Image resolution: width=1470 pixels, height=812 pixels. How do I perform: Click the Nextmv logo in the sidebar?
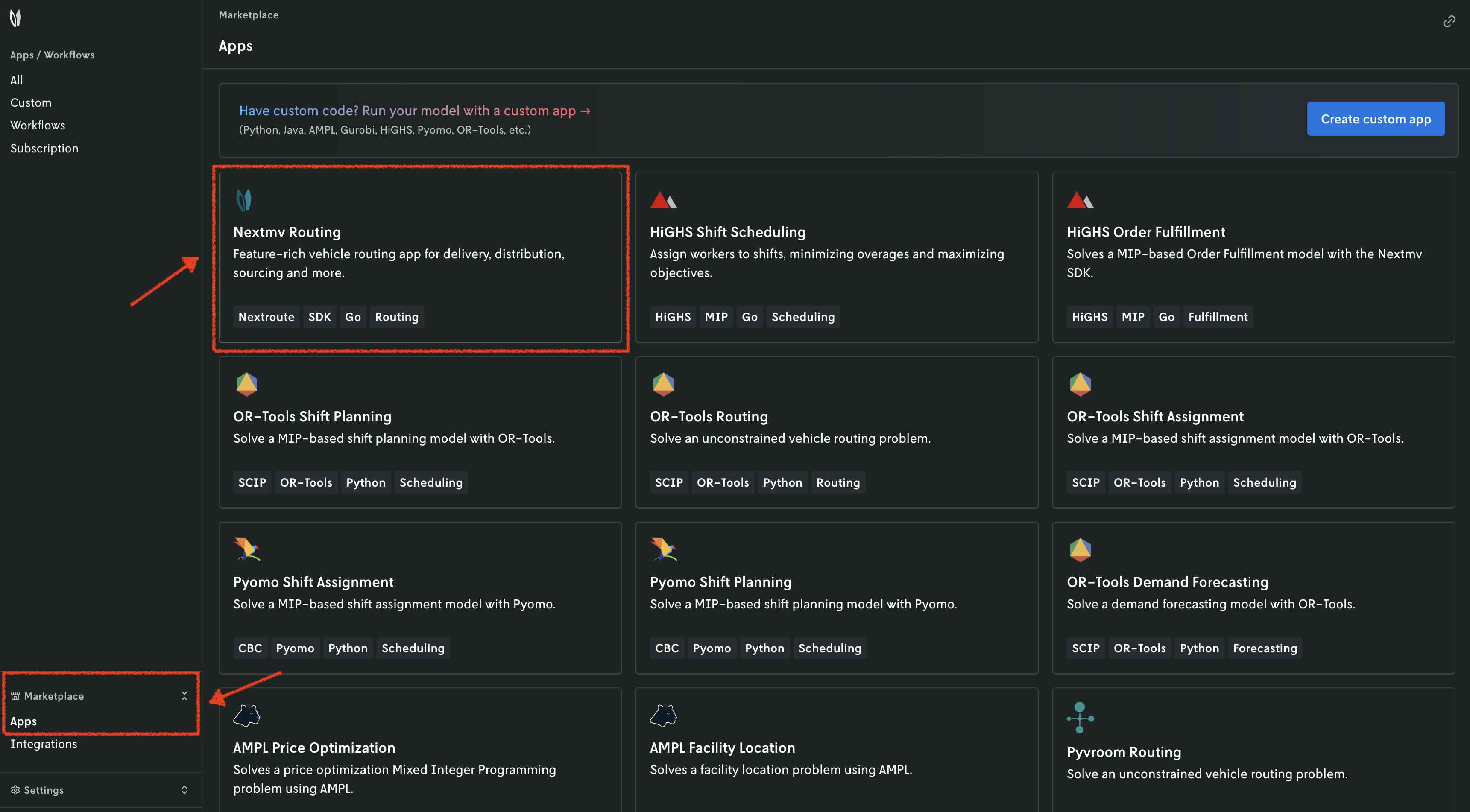(16, 18)
